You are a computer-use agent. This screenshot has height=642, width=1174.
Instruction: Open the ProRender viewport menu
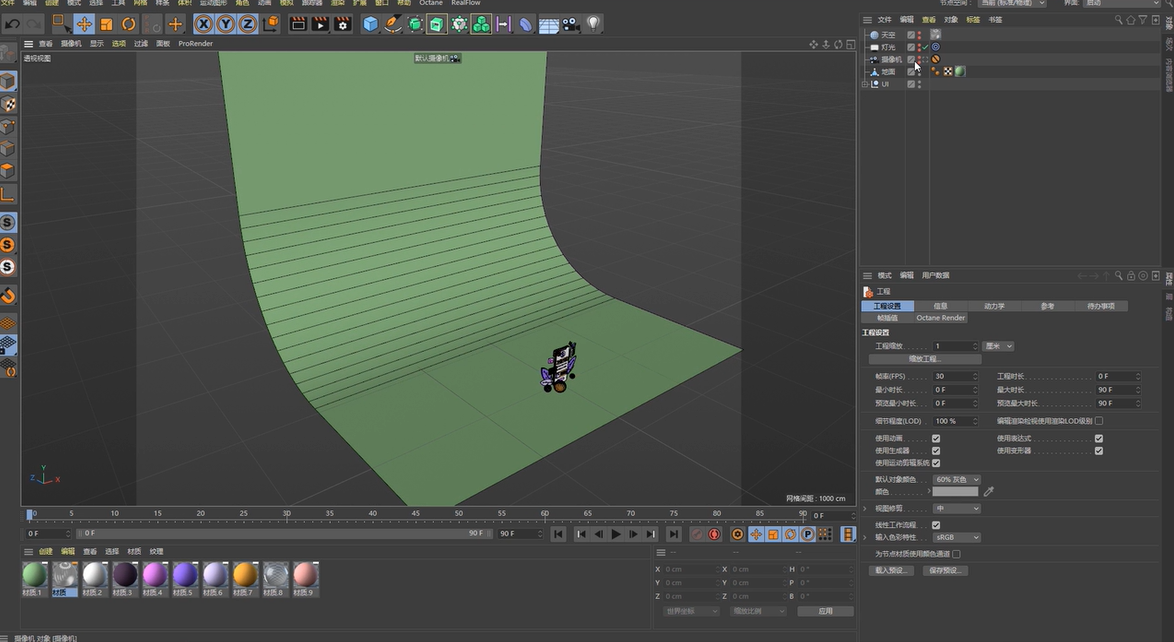click(x=195, y=43)
